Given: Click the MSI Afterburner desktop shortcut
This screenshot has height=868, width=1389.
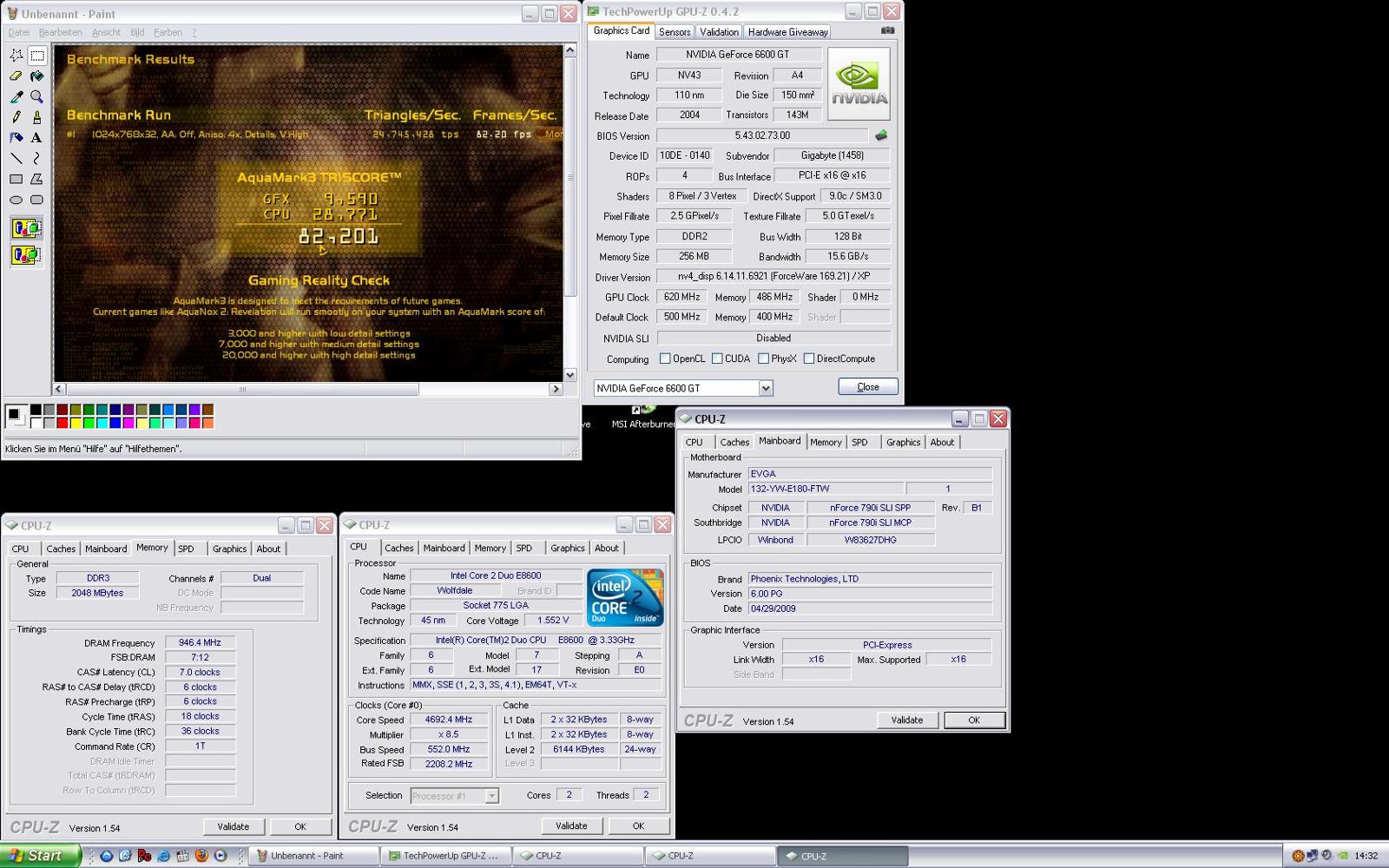Looking at the screenshot, I should pos(642,417).
